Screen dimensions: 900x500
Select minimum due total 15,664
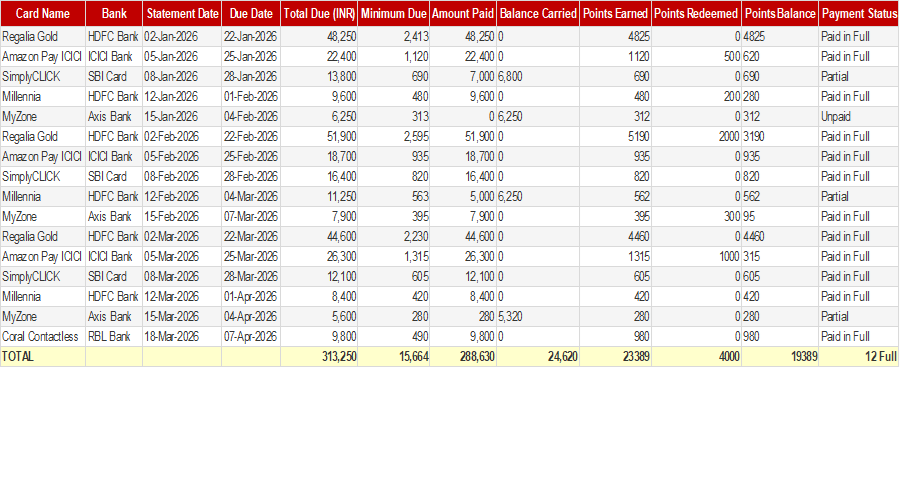394,356
